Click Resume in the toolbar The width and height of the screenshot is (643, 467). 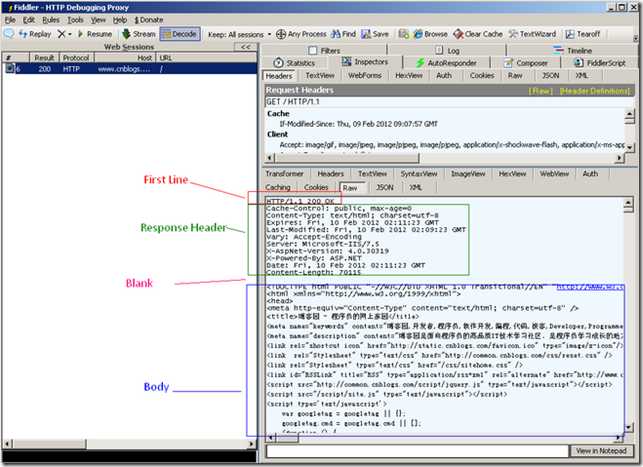click(95, 34)
